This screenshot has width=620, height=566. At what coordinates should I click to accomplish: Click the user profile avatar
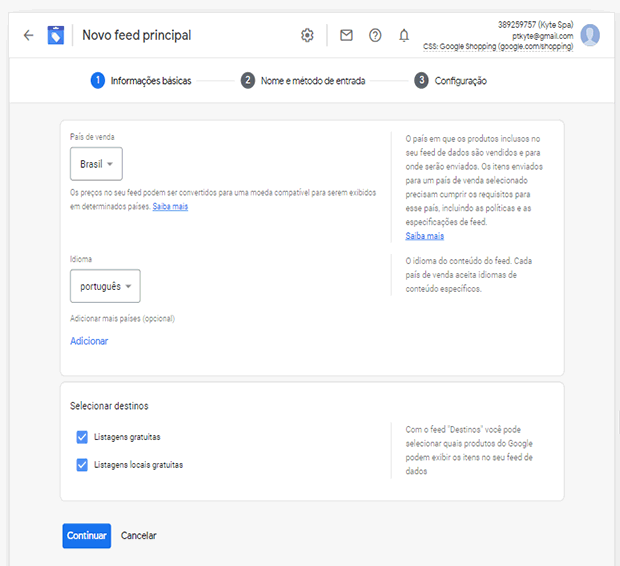tap(590, 35)
